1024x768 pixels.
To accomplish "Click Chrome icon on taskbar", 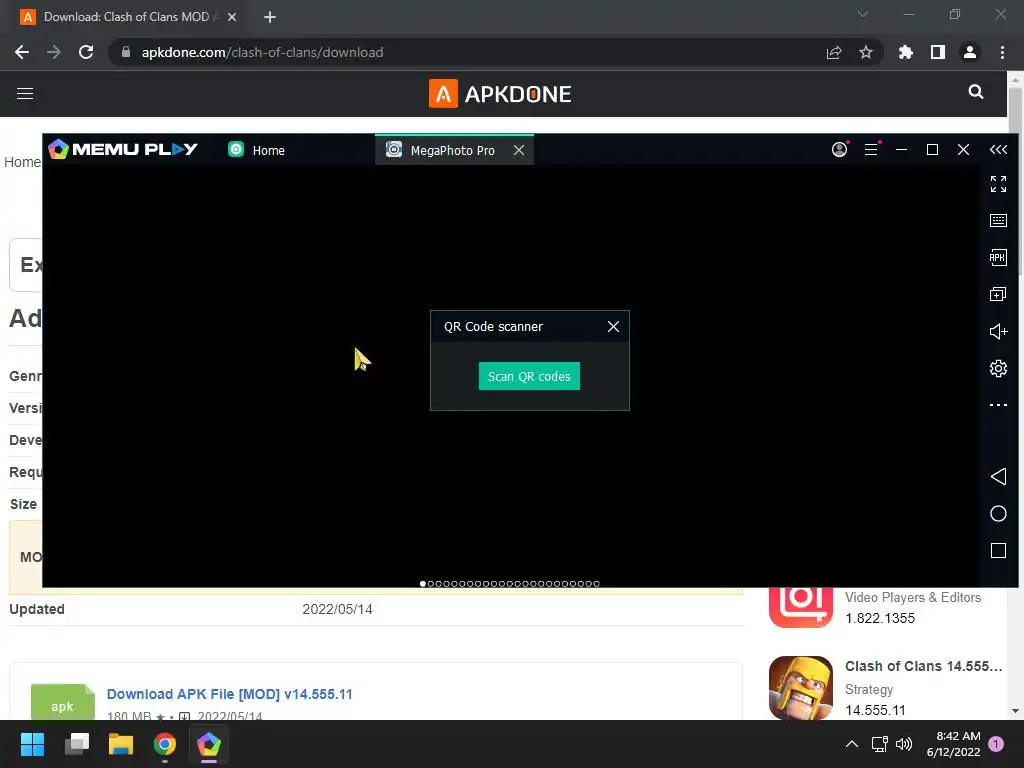I will (165, 744).
